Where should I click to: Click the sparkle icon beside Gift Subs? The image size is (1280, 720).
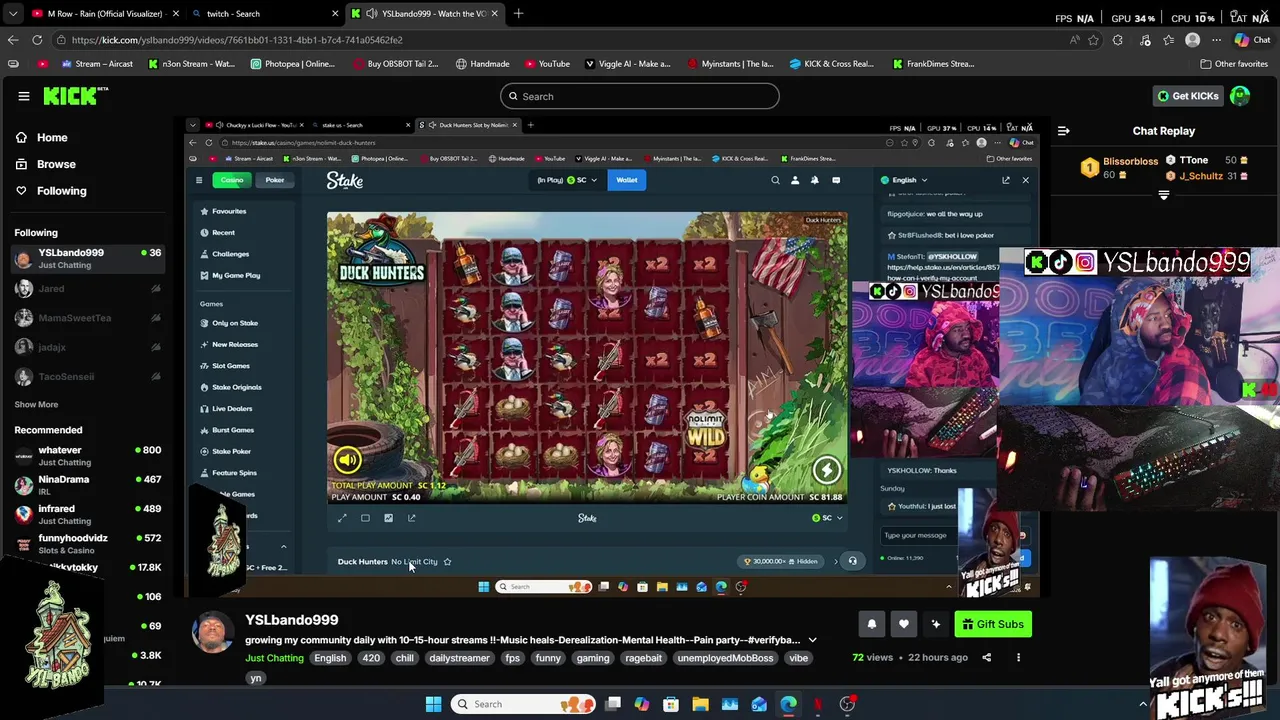pyautogui.click(x=936, y=624)
